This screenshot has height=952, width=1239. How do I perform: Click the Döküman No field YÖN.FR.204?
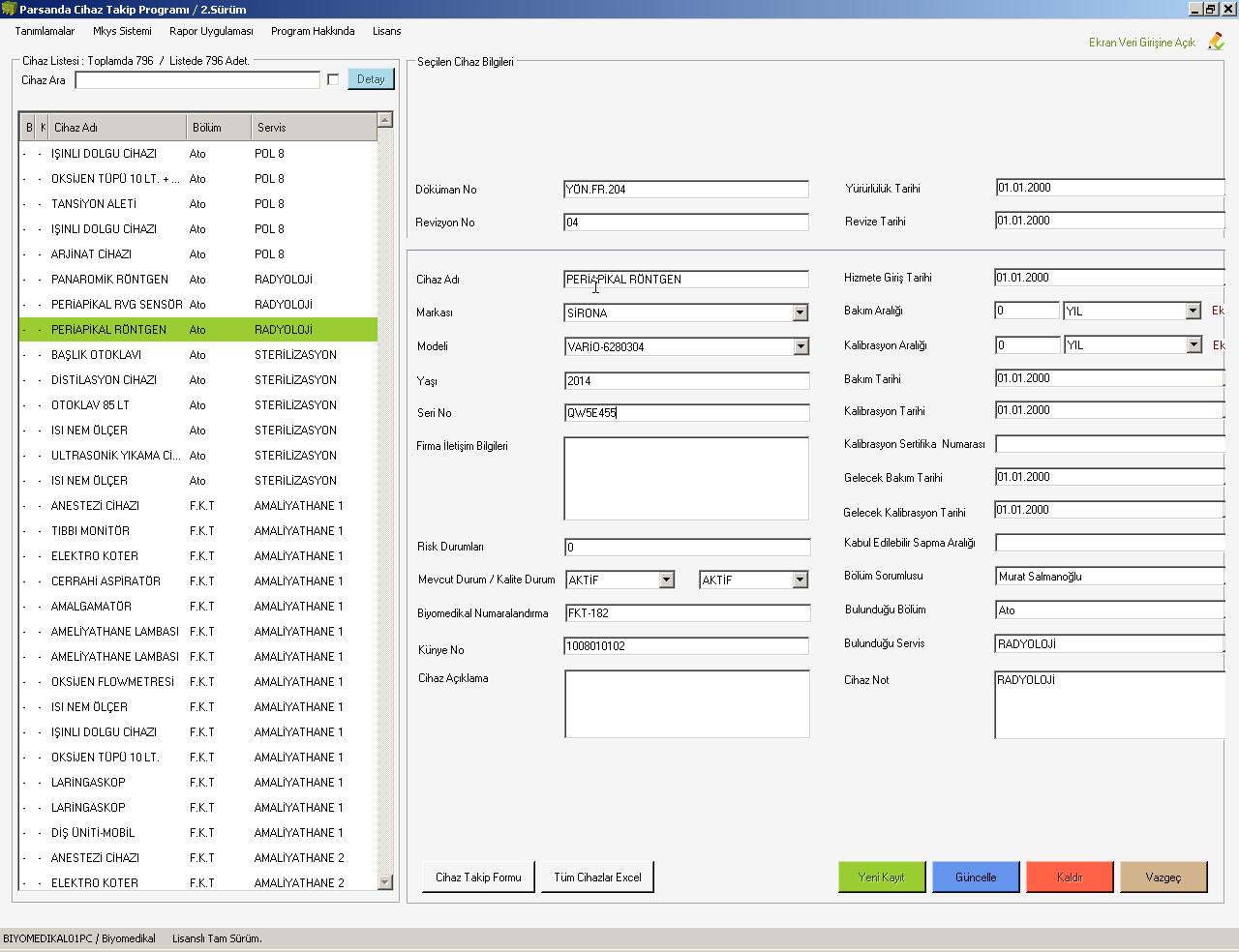pos(686,190)
